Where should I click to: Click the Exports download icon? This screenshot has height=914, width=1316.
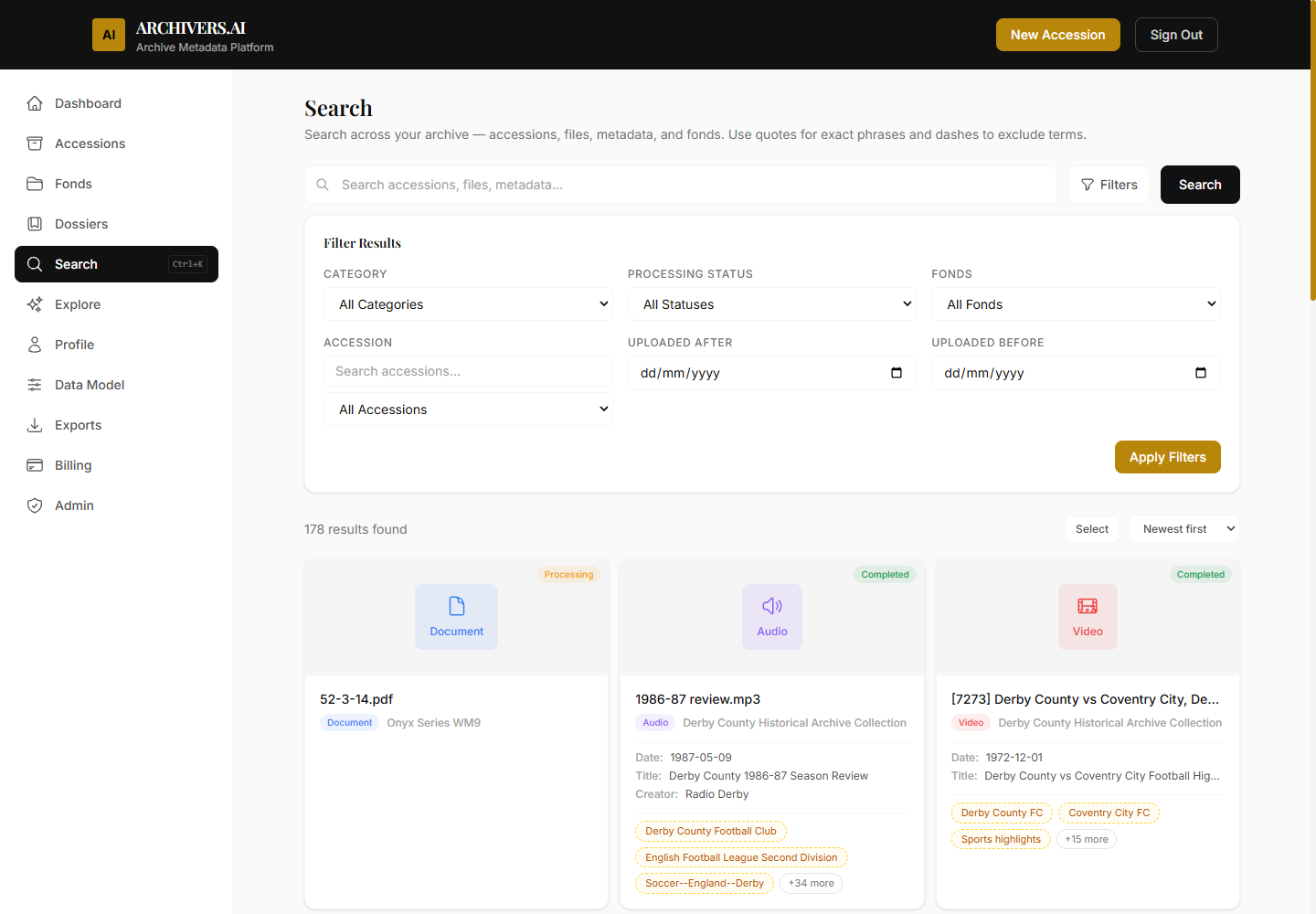coord(35,425)
